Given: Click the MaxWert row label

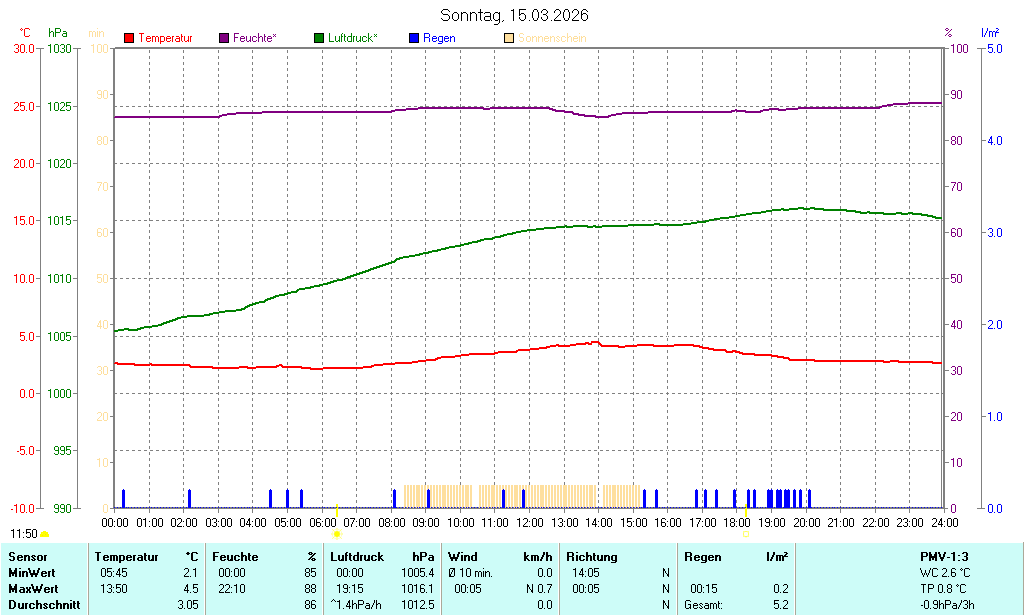Looking at the screenshot, I should click(33, 589).
